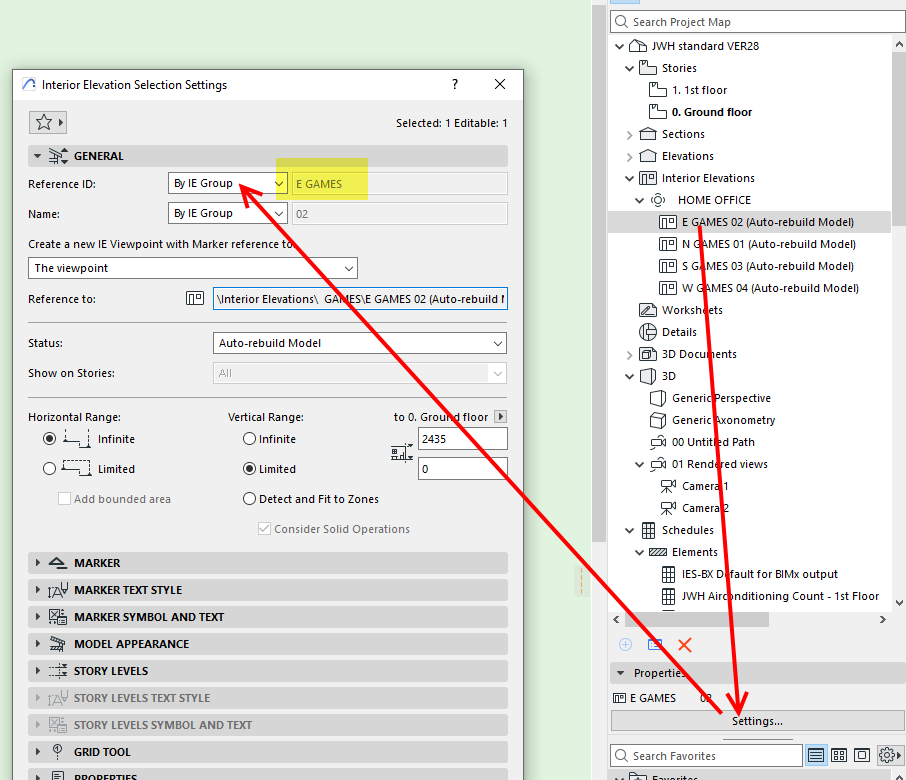Close the Interior Elevation Selection Settings dialog
Viewport: 906px width, 780px height.
point(500,84)
